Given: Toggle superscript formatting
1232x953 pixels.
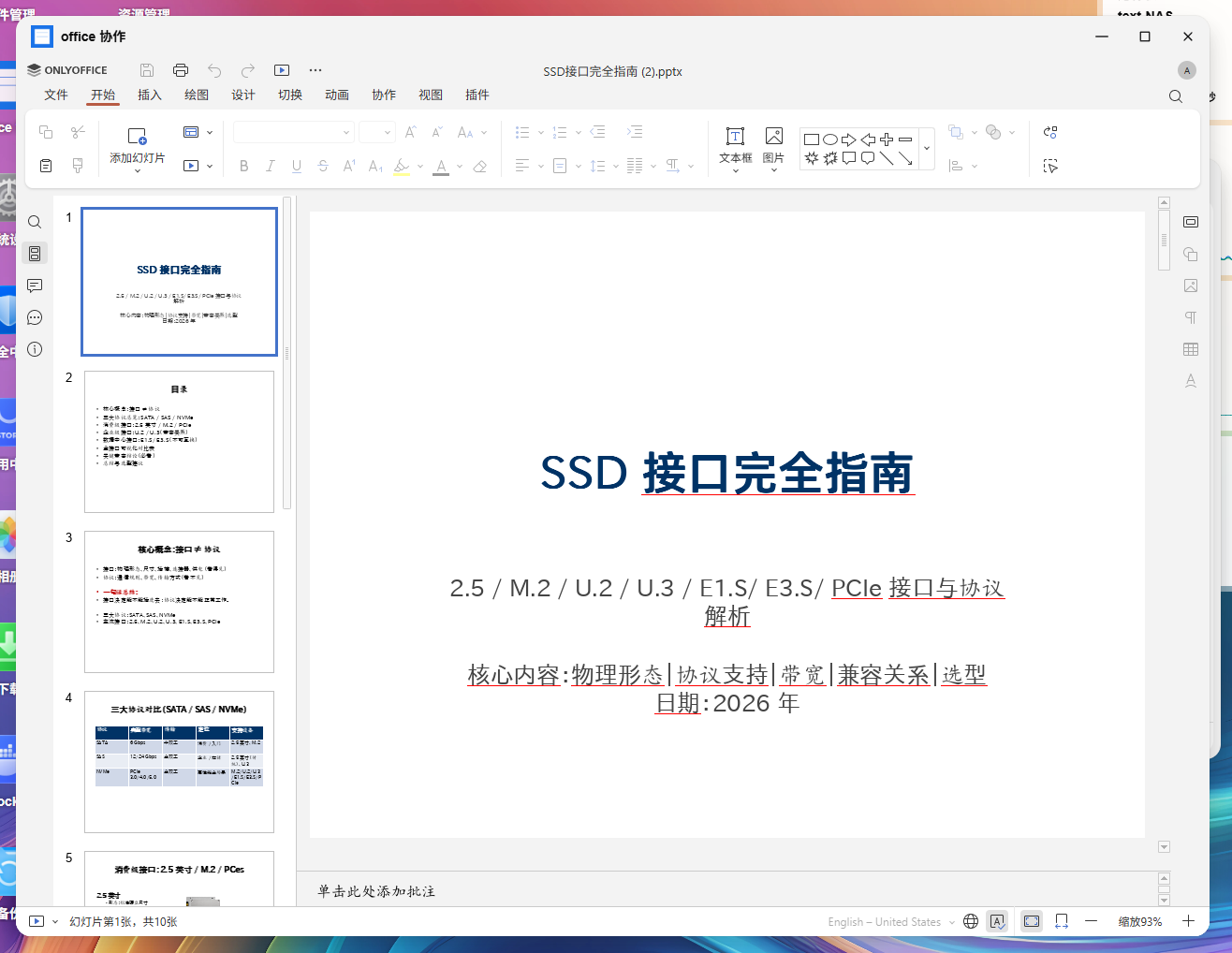Looking at the screenshot, I should [x=349, y=166].
